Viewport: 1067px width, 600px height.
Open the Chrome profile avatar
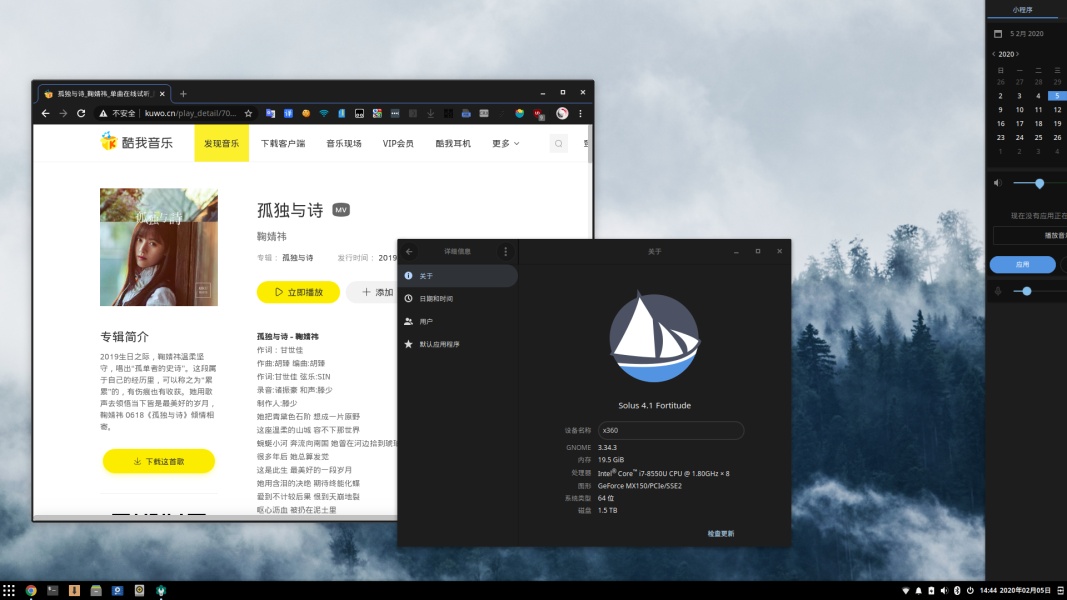[562, 114]
